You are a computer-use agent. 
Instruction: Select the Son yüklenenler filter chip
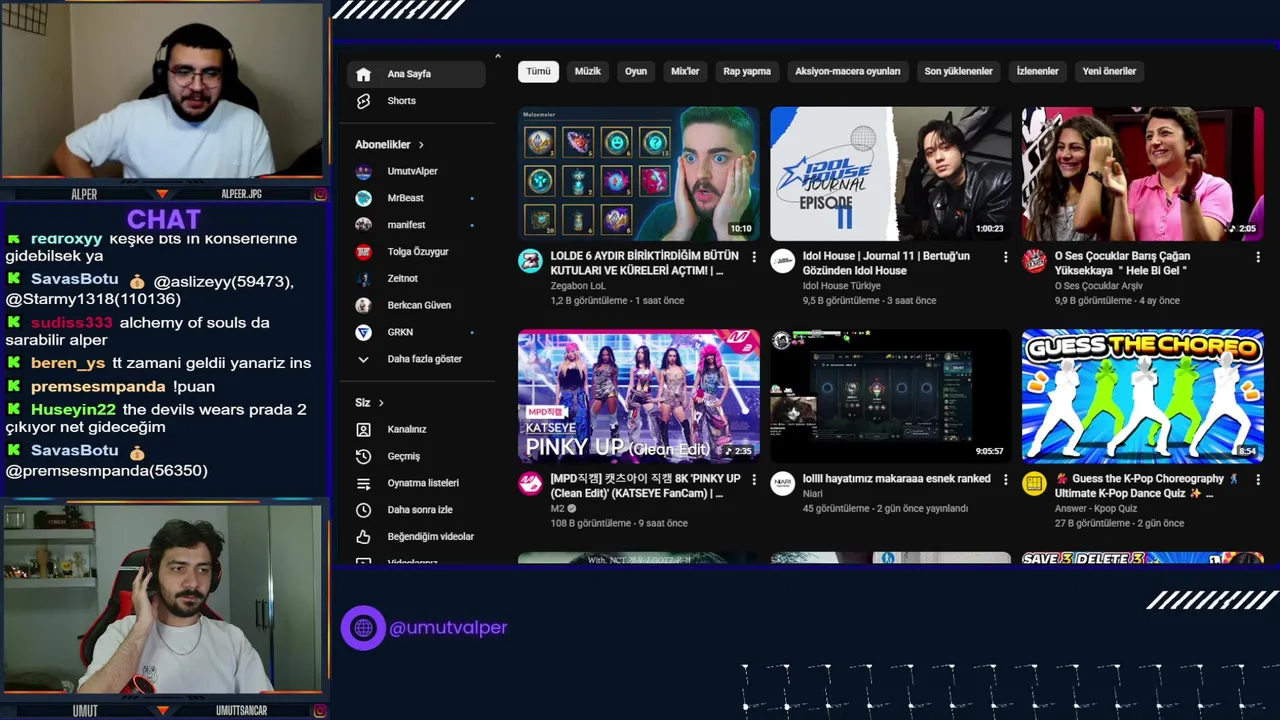(958, 71)
